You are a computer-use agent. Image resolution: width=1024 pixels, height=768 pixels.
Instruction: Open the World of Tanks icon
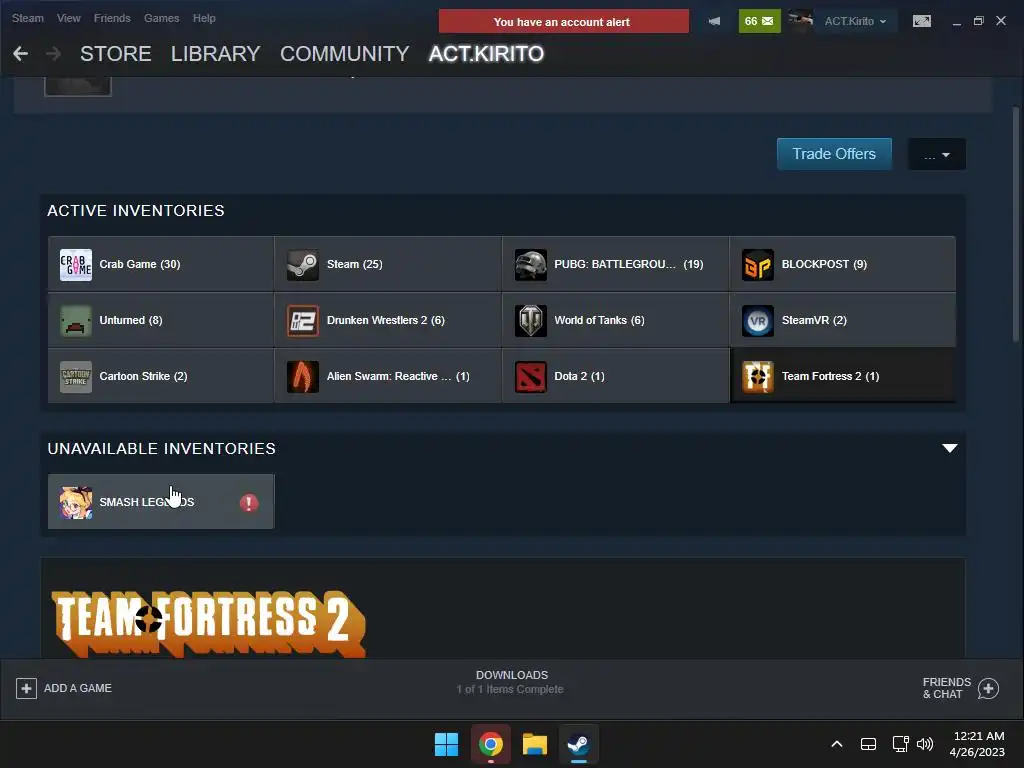(530, 321)
